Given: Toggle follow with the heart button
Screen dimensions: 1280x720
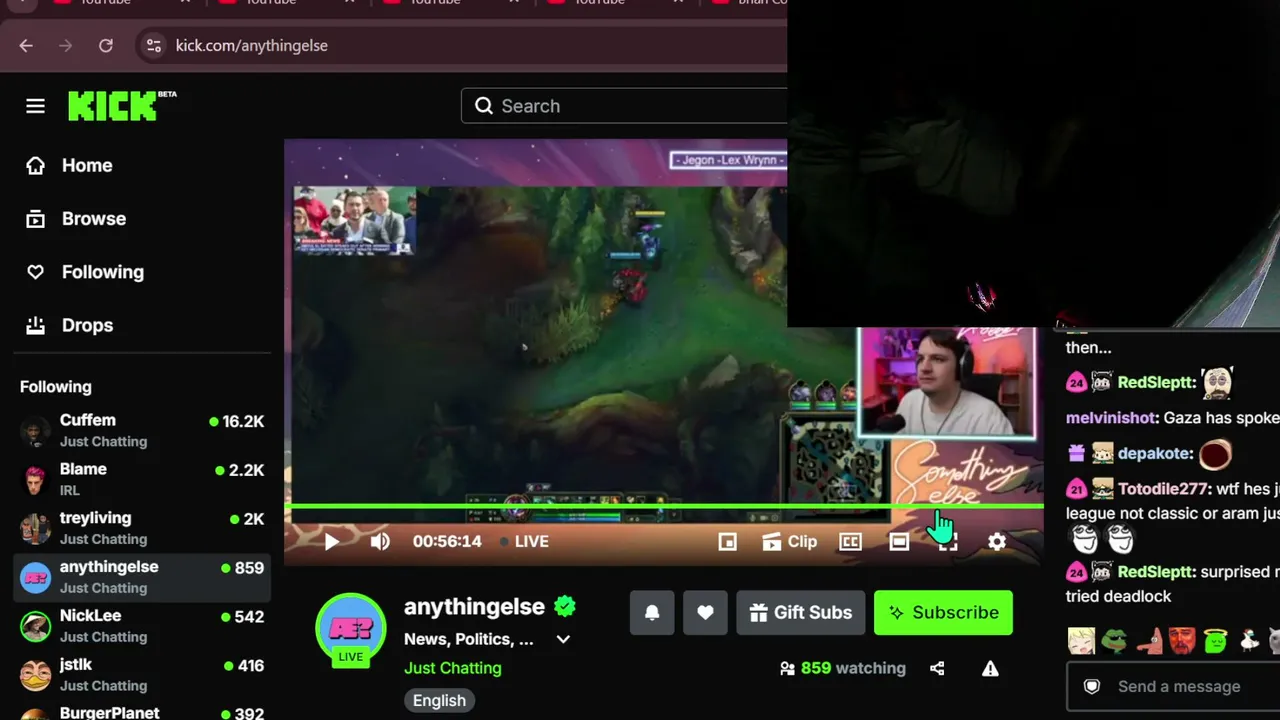Looking at the screenshot, I should (x=705, y=613).
